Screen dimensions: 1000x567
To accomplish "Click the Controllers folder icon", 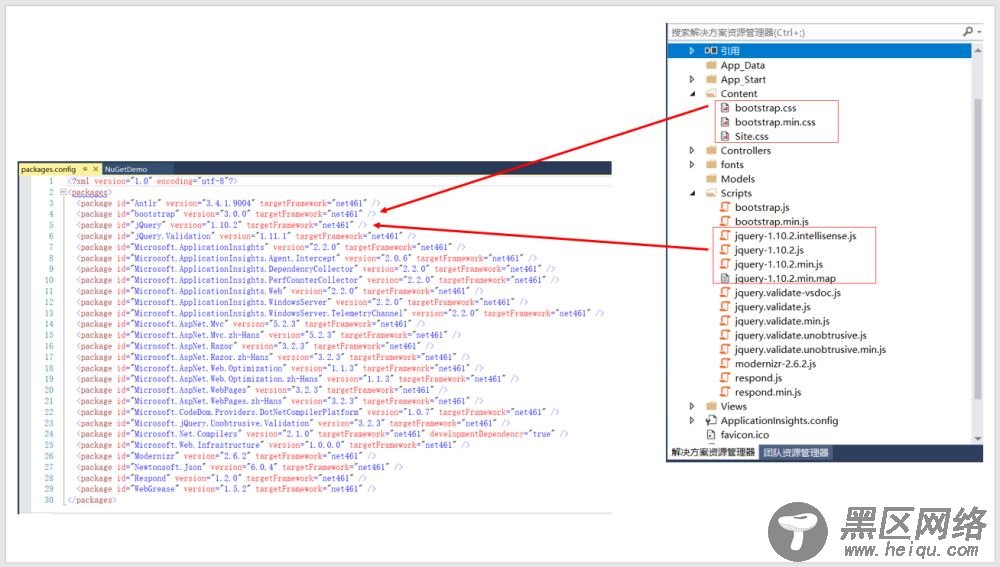I will point(711,151).
